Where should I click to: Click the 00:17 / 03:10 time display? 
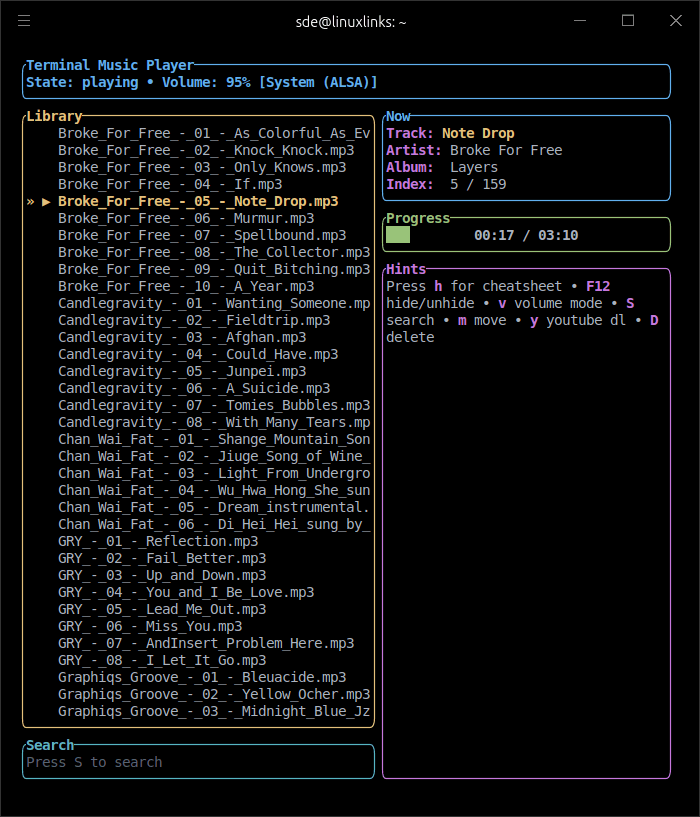click(x=525, y=235)
